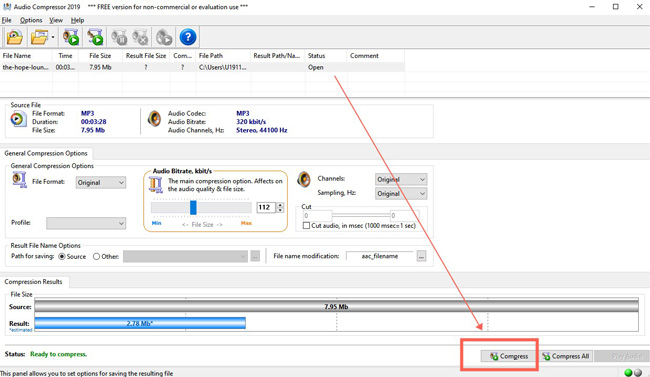Click the greyed Play Audio button
Viewport: 650px width, 377px height.
622,356
